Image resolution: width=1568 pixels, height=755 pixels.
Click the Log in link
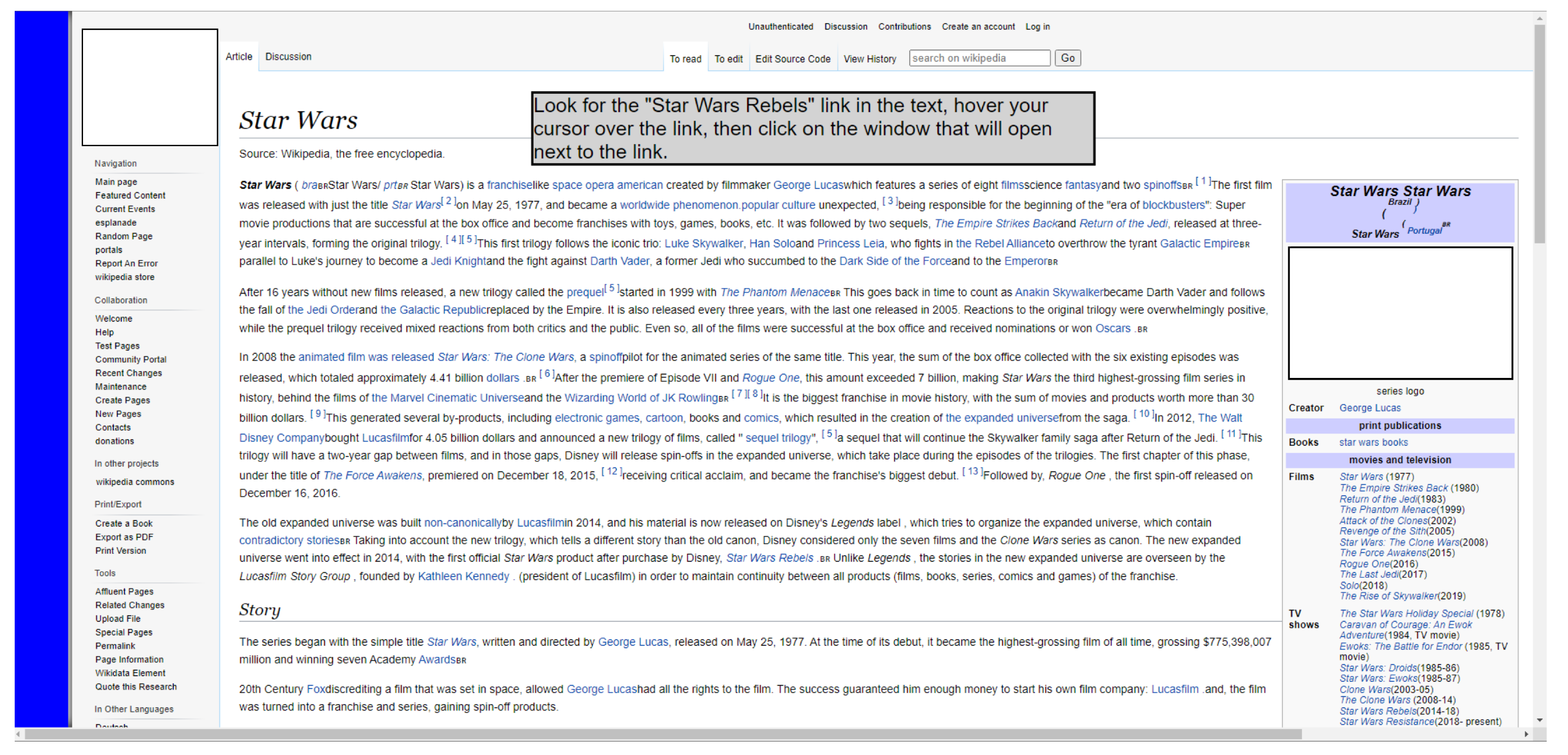click(x=1037, y=27)
